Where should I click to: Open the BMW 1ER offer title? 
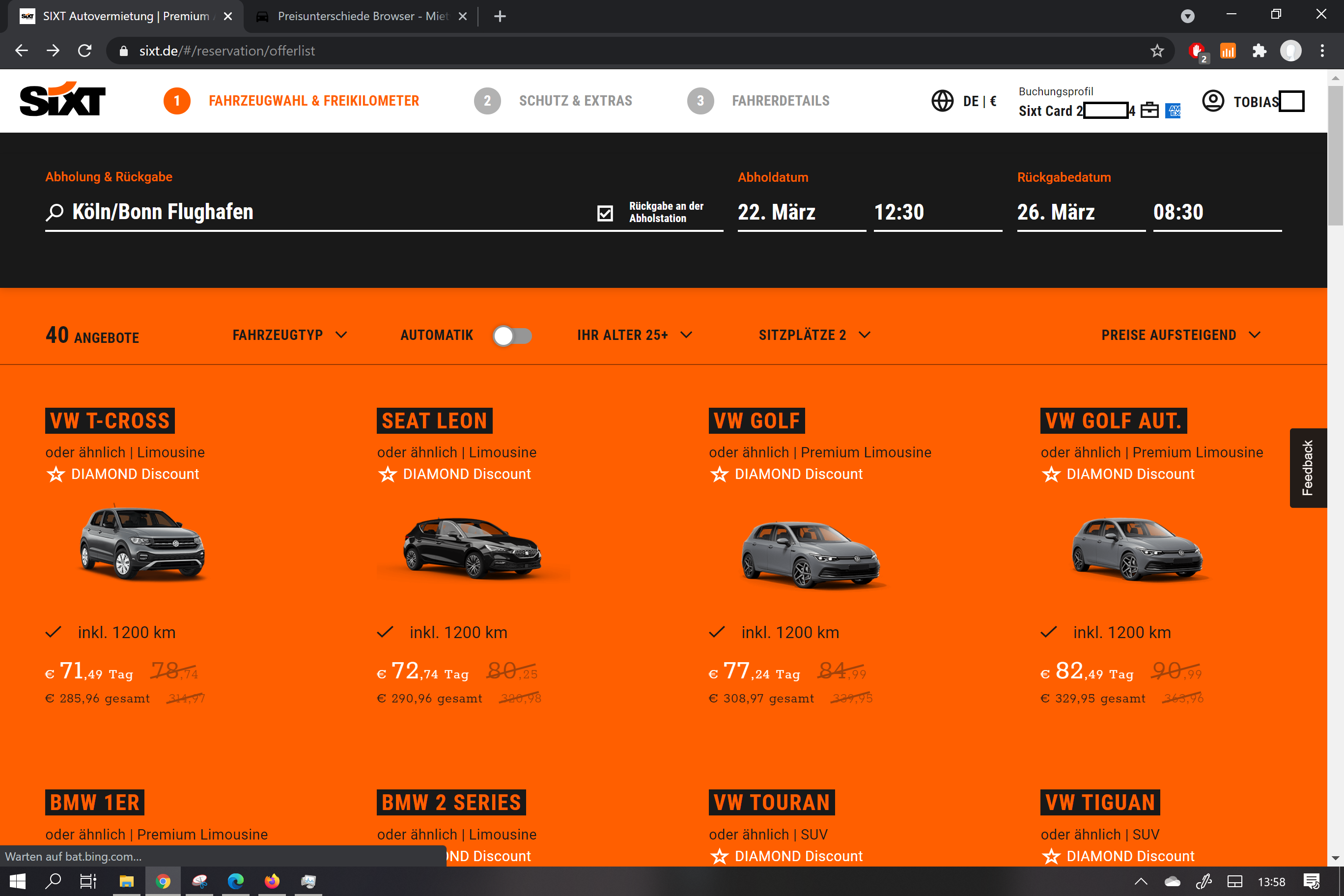tap(95, 802)
